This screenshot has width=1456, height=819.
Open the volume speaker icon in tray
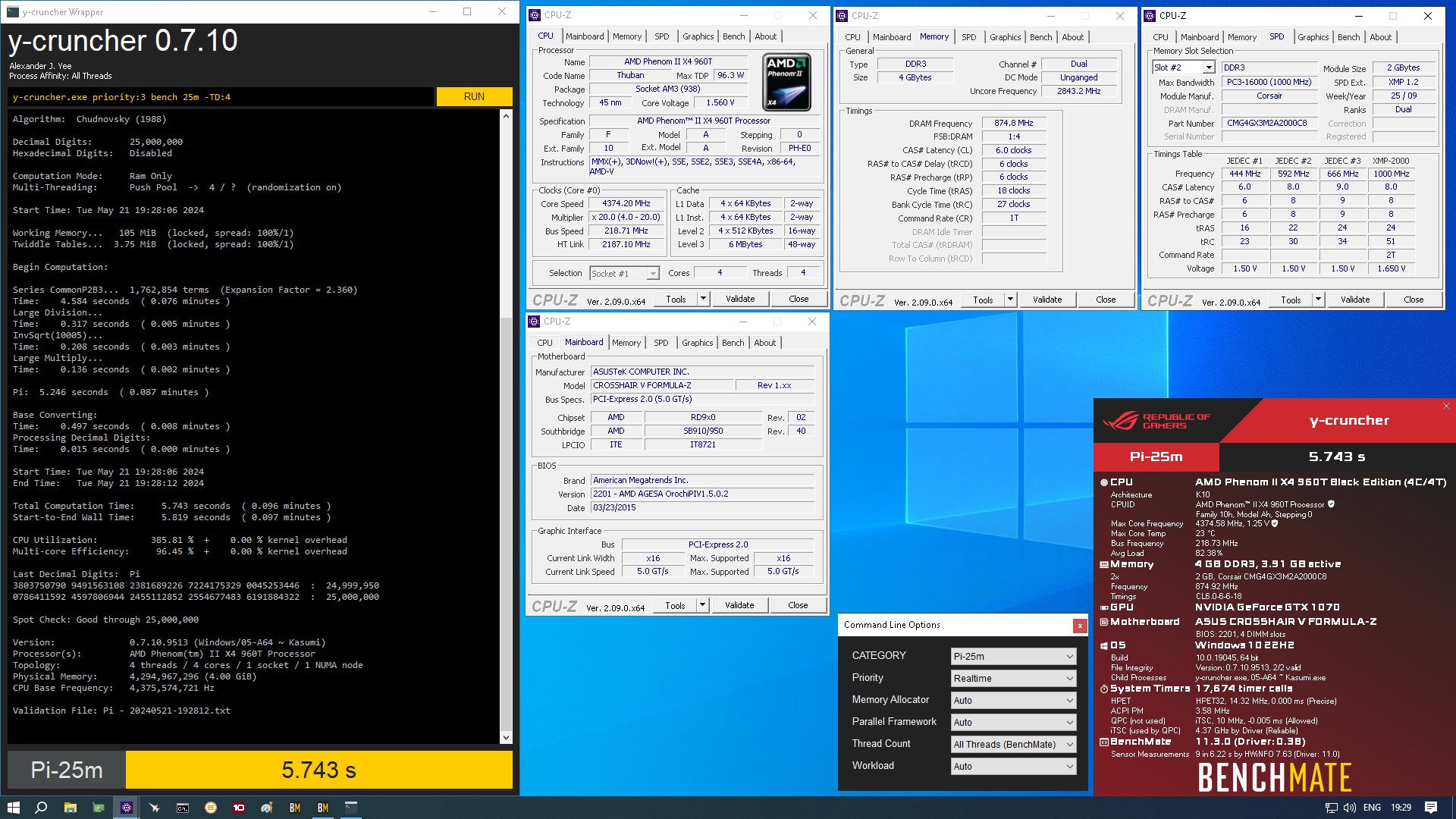tap(1349, 808)
